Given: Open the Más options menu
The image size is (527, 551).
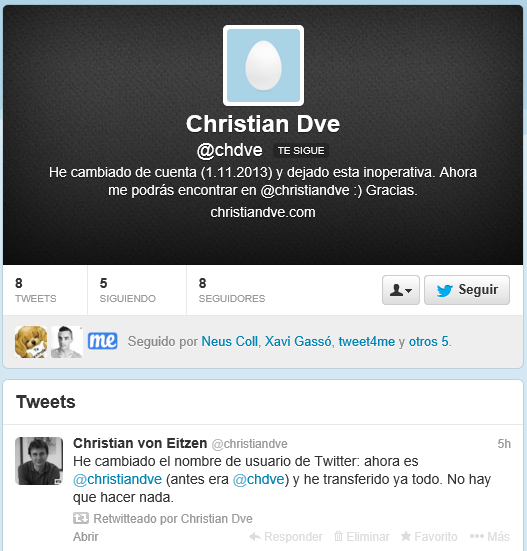Looking at the screenshot, I should coord(490,537).
